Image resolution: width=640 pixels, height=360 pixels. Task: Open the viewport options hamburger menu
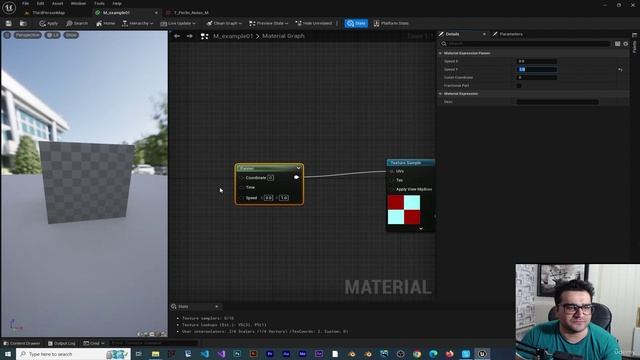click(7, 35)
